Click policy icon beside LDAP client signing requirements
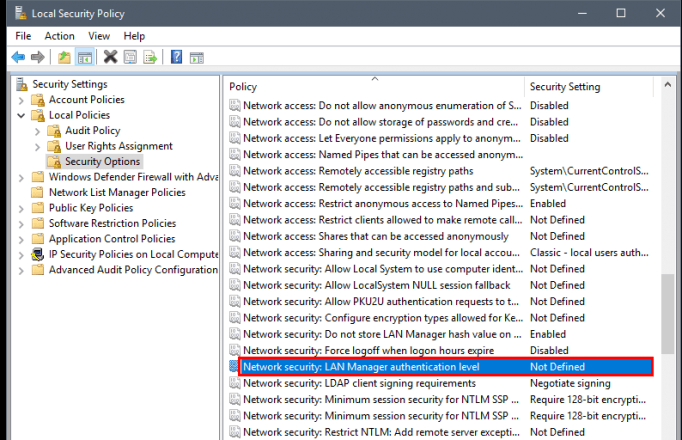Screen dimensions: 682x440 tap(235, 383)
